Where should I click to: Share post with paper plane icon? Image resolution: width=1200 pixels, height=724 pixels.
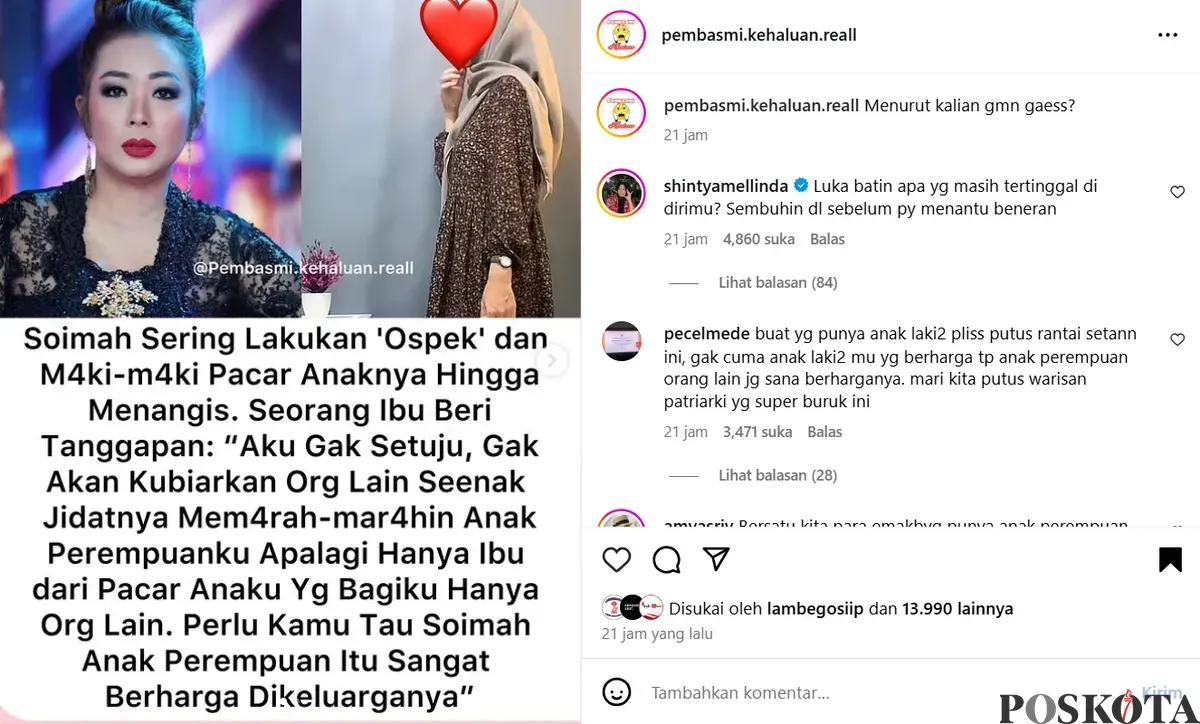[x=716, y=559]
